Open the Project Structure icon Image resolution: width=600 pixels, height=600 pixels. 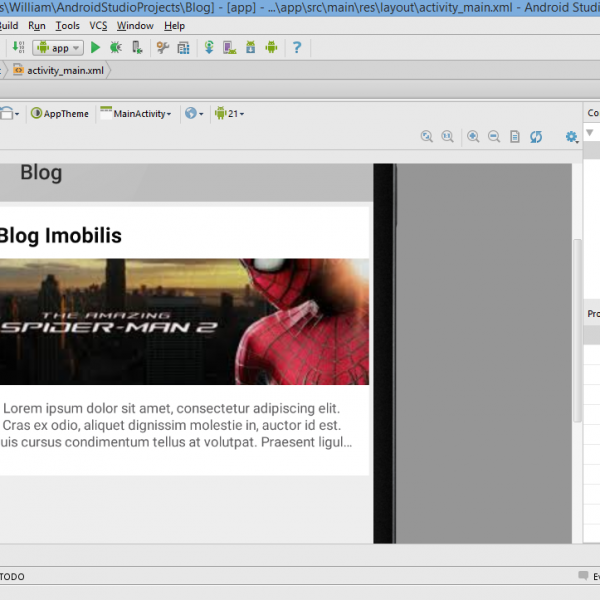click(183, 48)
